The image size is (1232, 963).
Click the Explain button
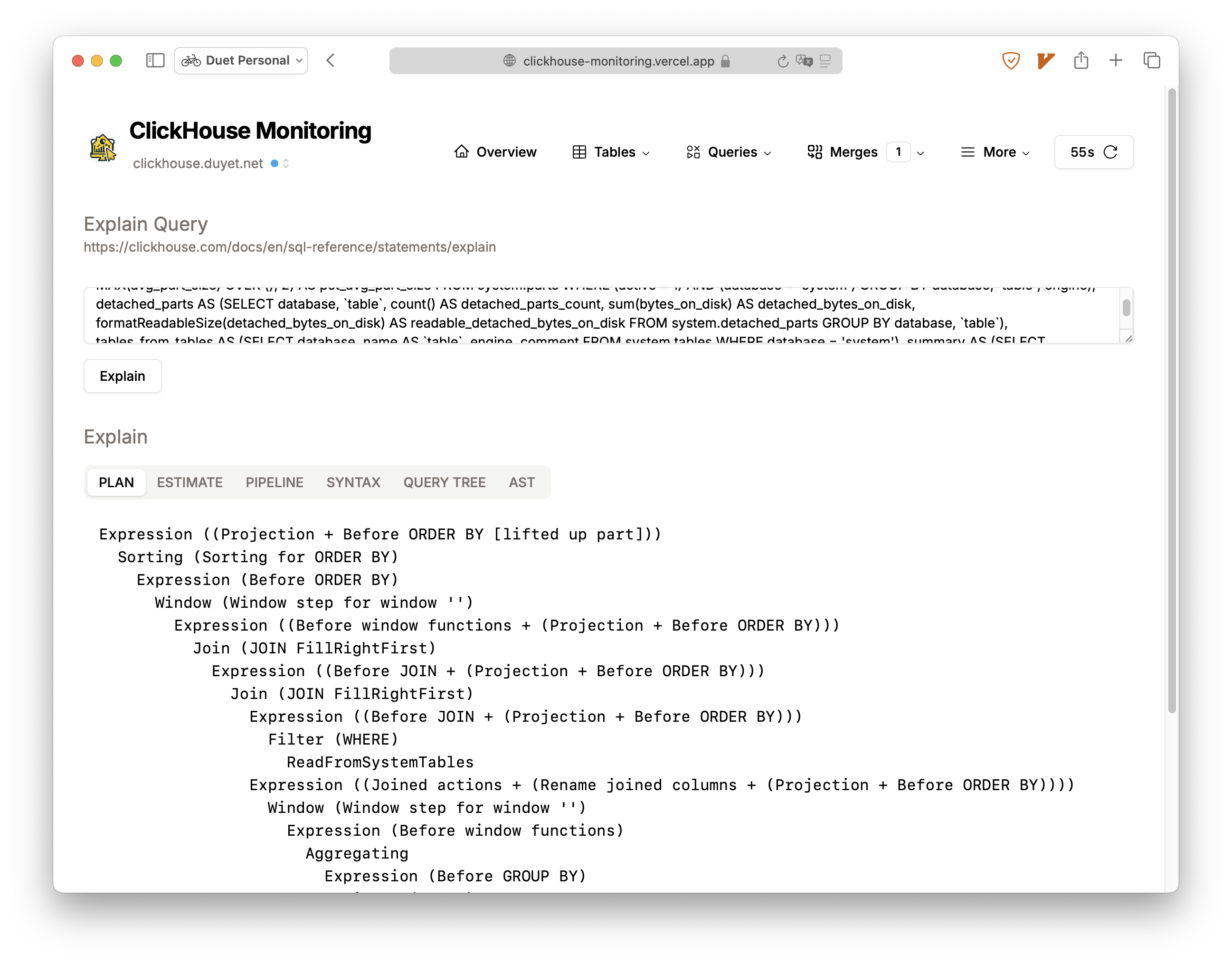click(123, 376)
